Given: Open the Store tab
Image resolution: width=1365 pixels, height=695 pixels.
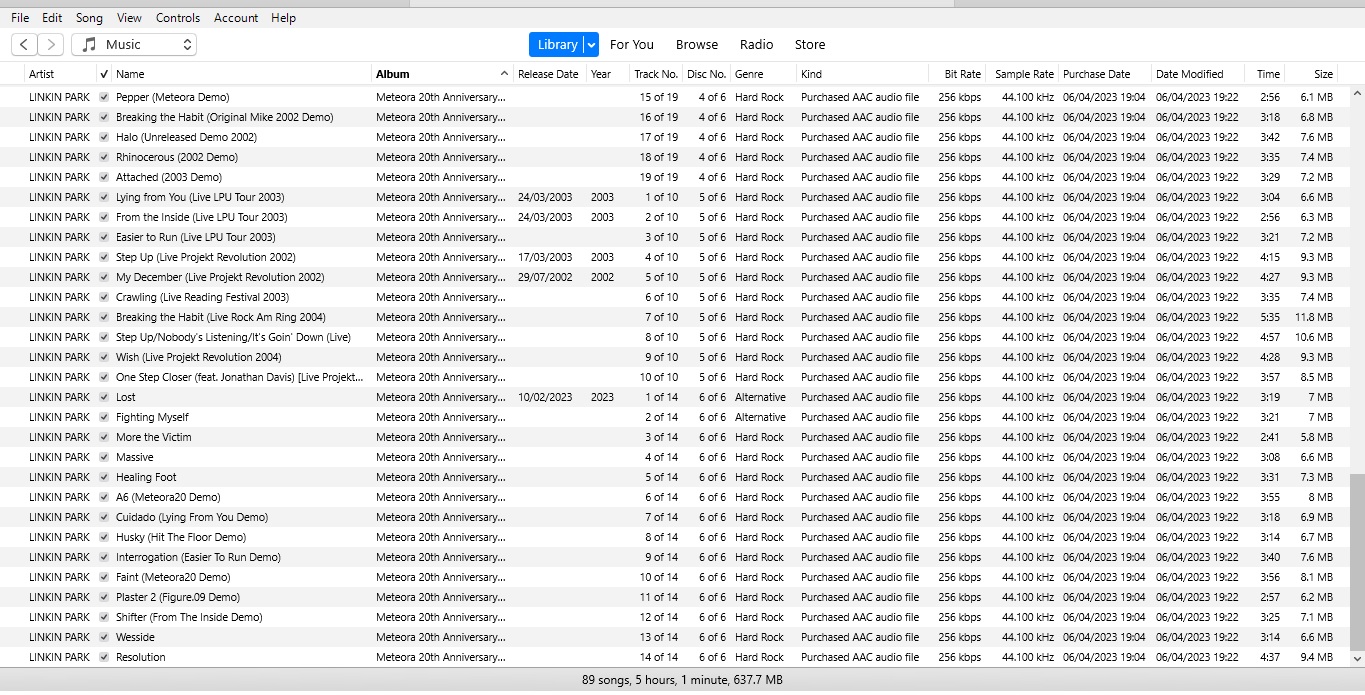Looking at the screenshot, I should (x=810, y=44).
